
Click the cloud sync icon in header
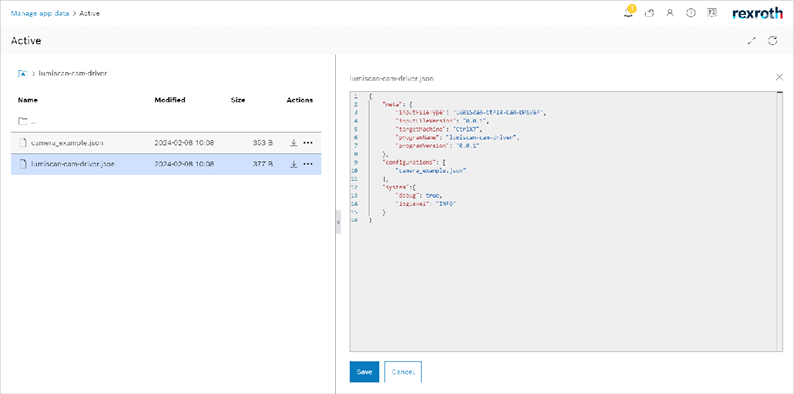pos(649,14)
